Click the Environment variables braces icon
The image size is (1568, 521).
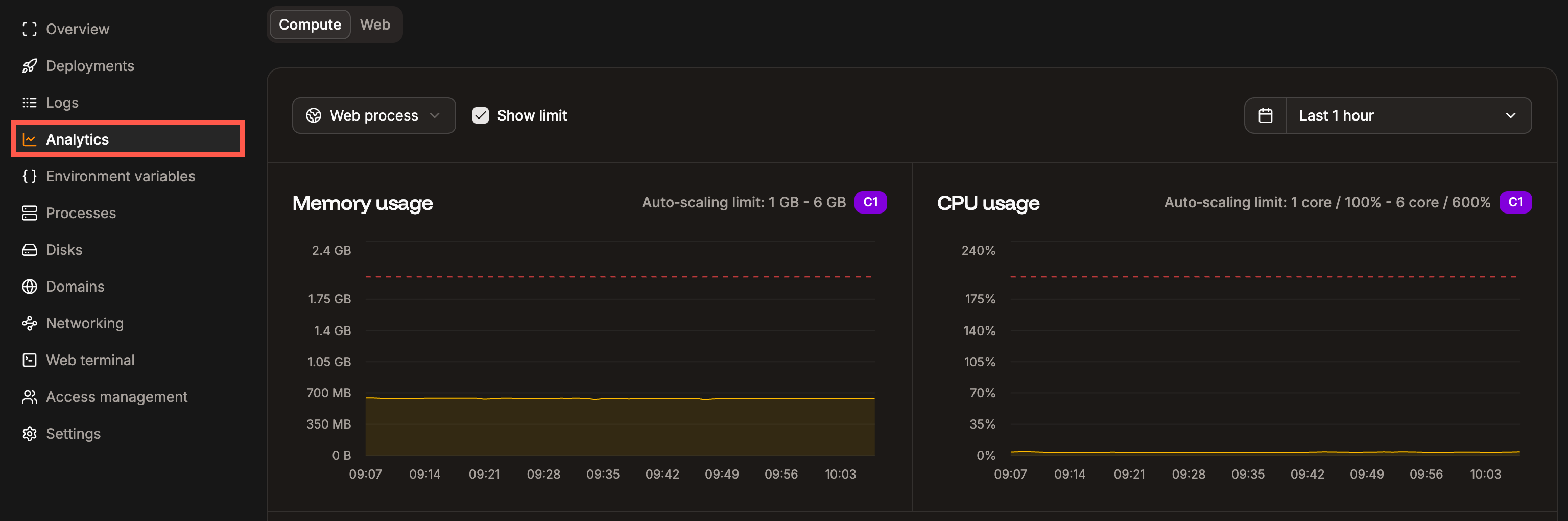coord(29,176)
